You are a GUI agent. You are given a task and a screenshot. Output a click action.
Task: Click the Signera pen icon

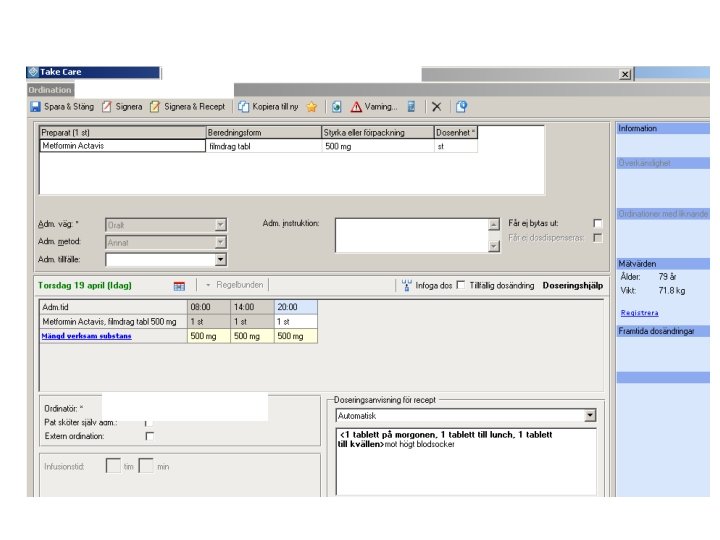[x=107, y=107]
